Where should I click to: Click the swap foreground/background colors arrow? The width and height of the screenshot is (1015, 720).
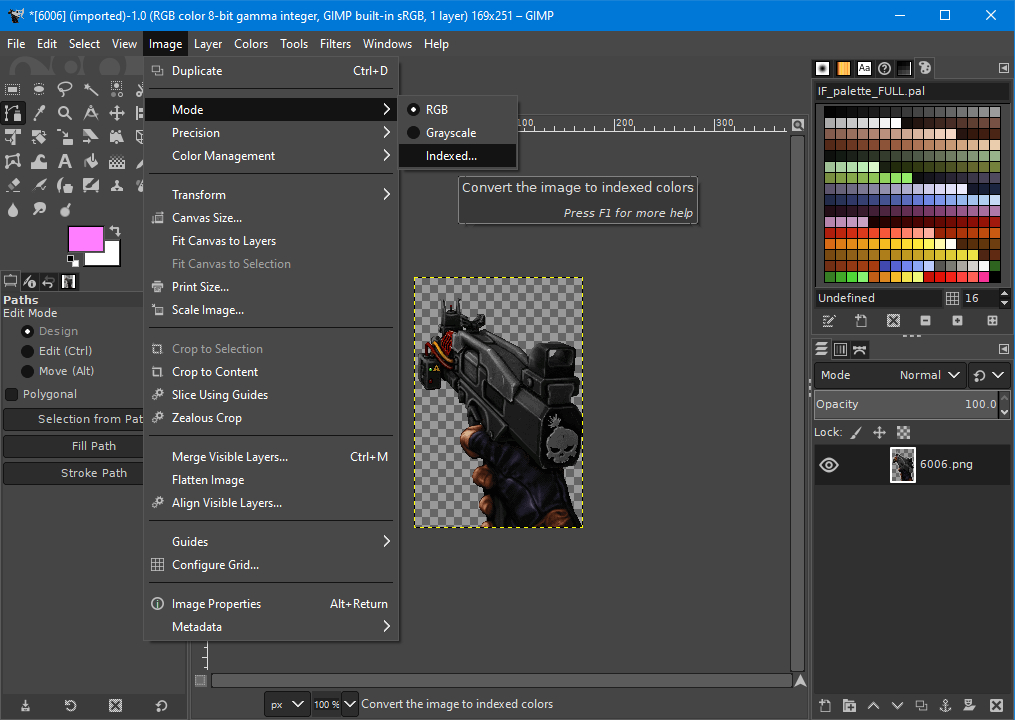[115, 231]
